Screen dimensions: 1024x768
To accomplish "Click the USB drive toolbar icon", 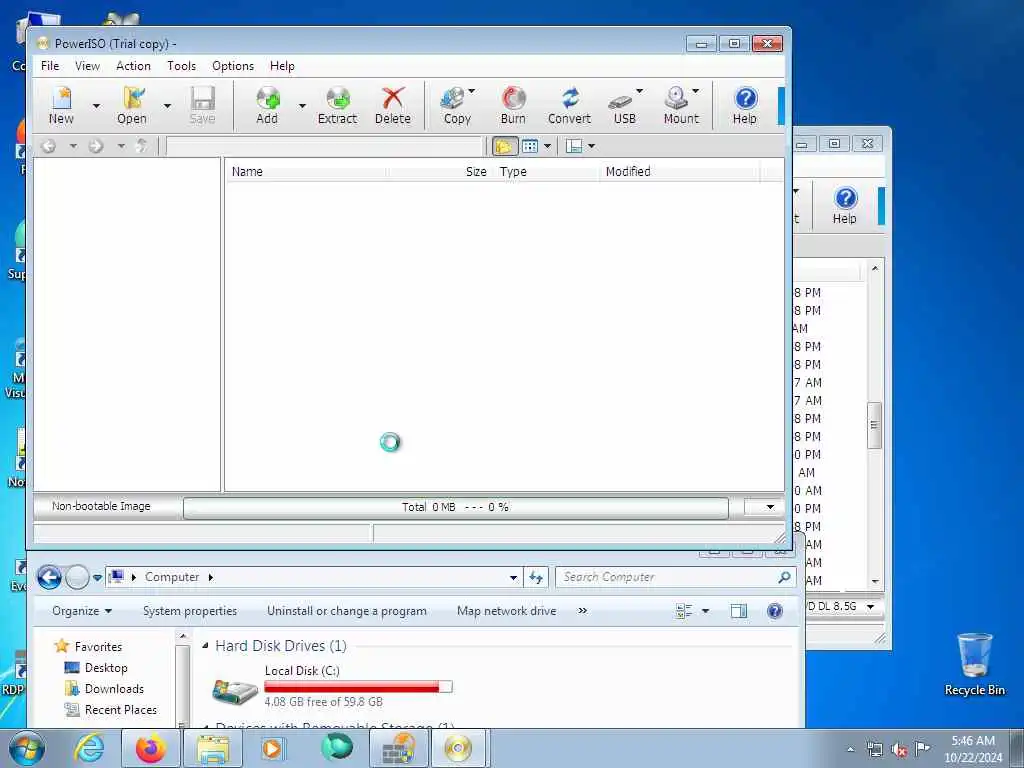I will (624, 105).
